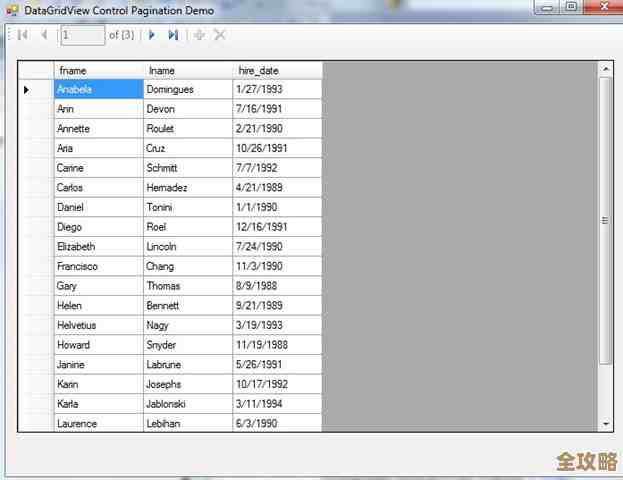This screenshot has height=480, width=623.
Task: Sort by the hire_date column header
Action: [277, 70]
